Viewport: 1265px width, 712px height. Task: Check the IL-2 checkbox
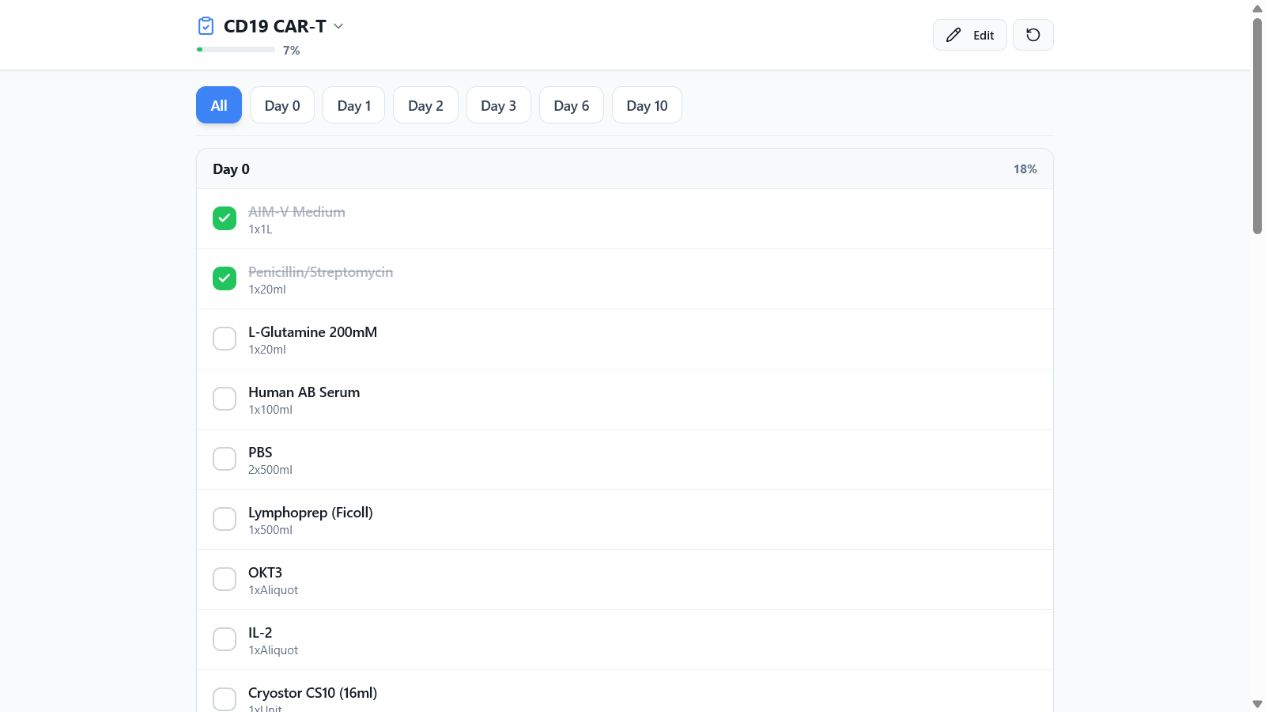point(225,638)
